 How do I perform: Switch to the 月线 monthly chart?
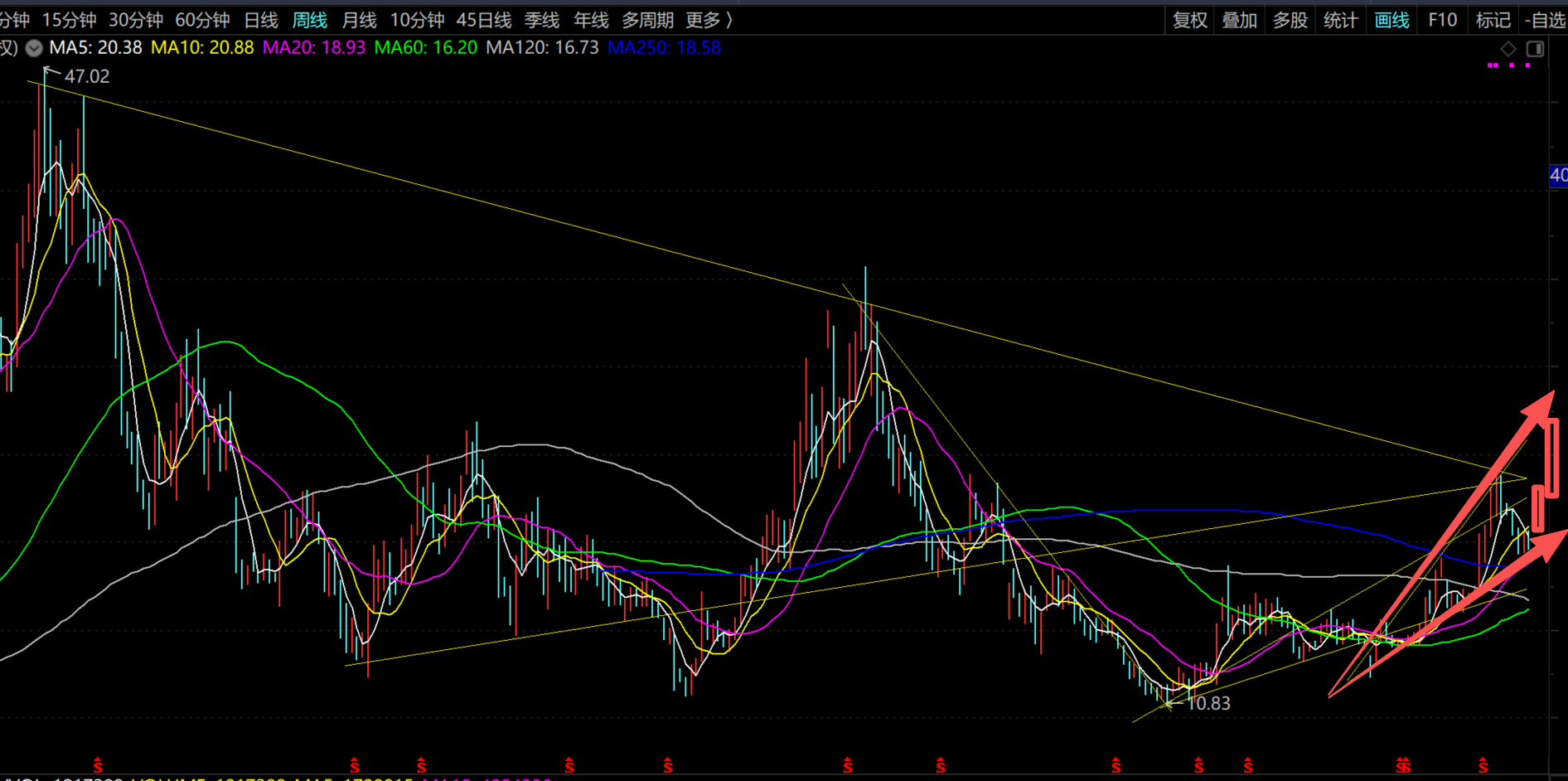(x=359, y=20)
